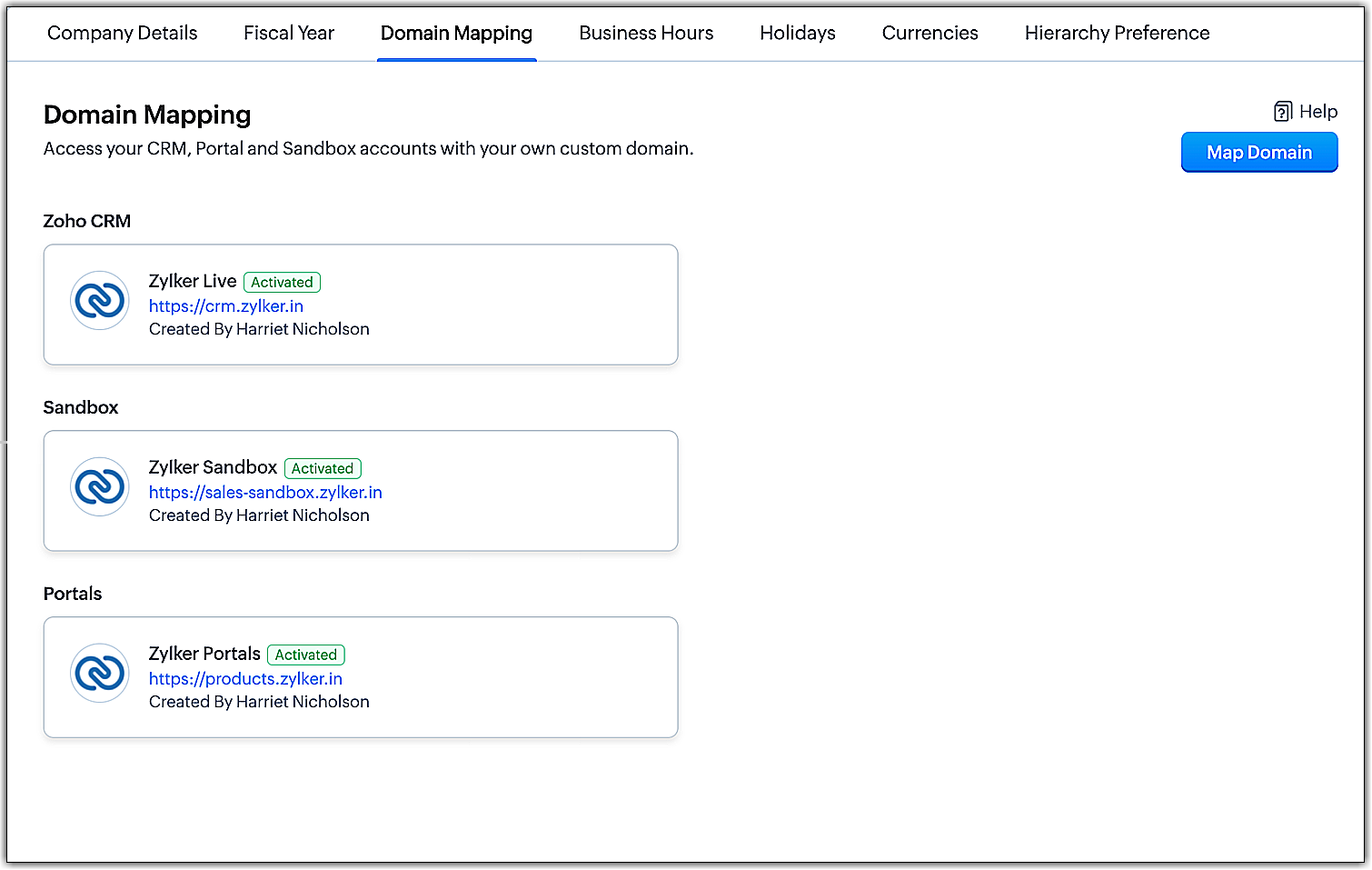Image resolution: width=1372 pixels, height=870 pixels.
Task: Switch to the Fiscal Year tab
Action: click(x=289, y=34)
